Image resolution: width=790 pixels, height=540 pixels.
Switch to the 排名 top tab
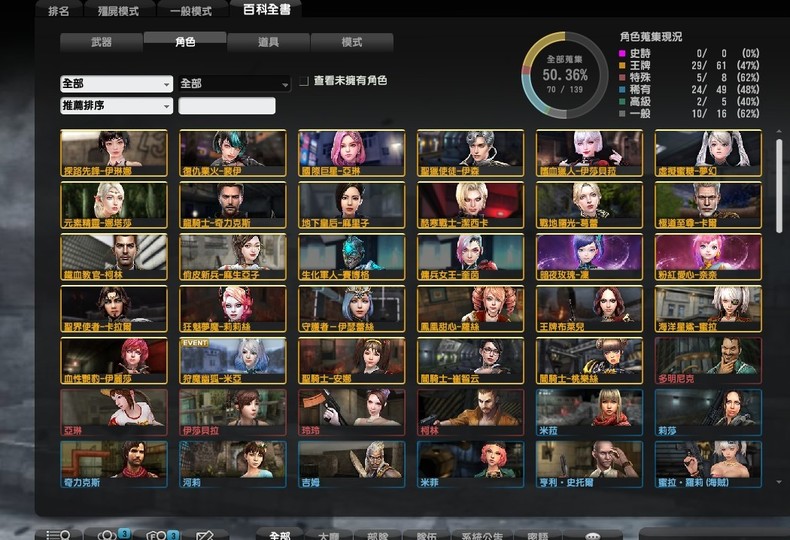click(58, 11)
